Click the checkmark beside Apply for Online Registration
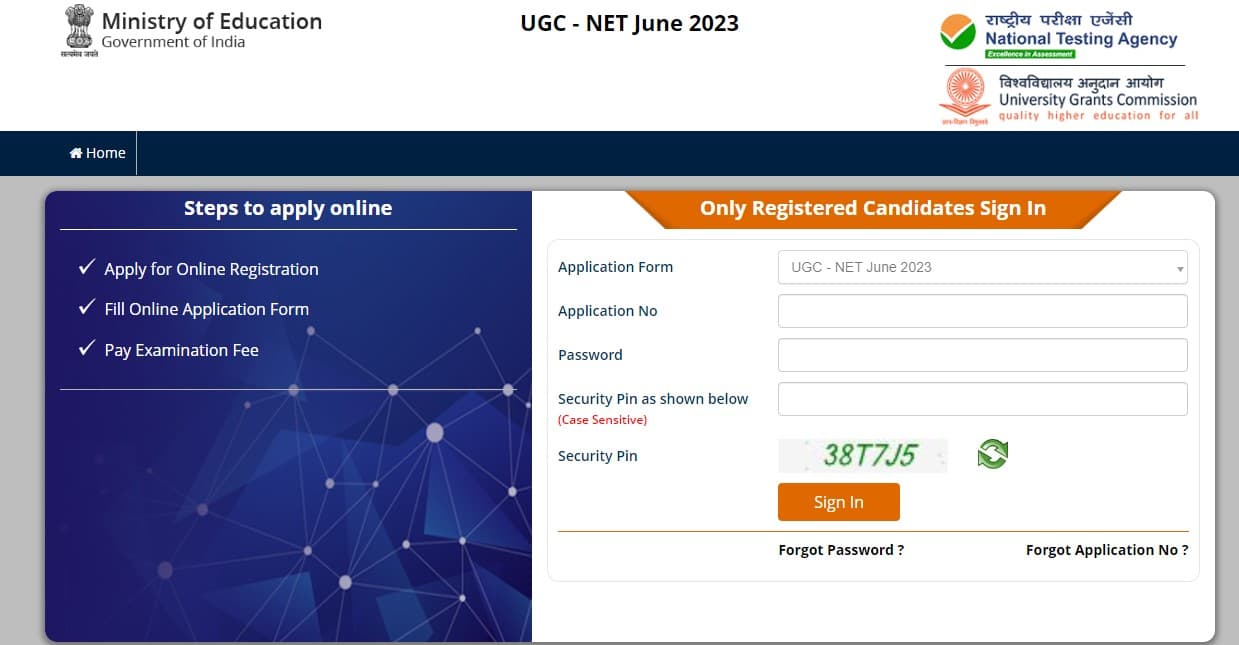1239x645 pixels. [85, 266]
